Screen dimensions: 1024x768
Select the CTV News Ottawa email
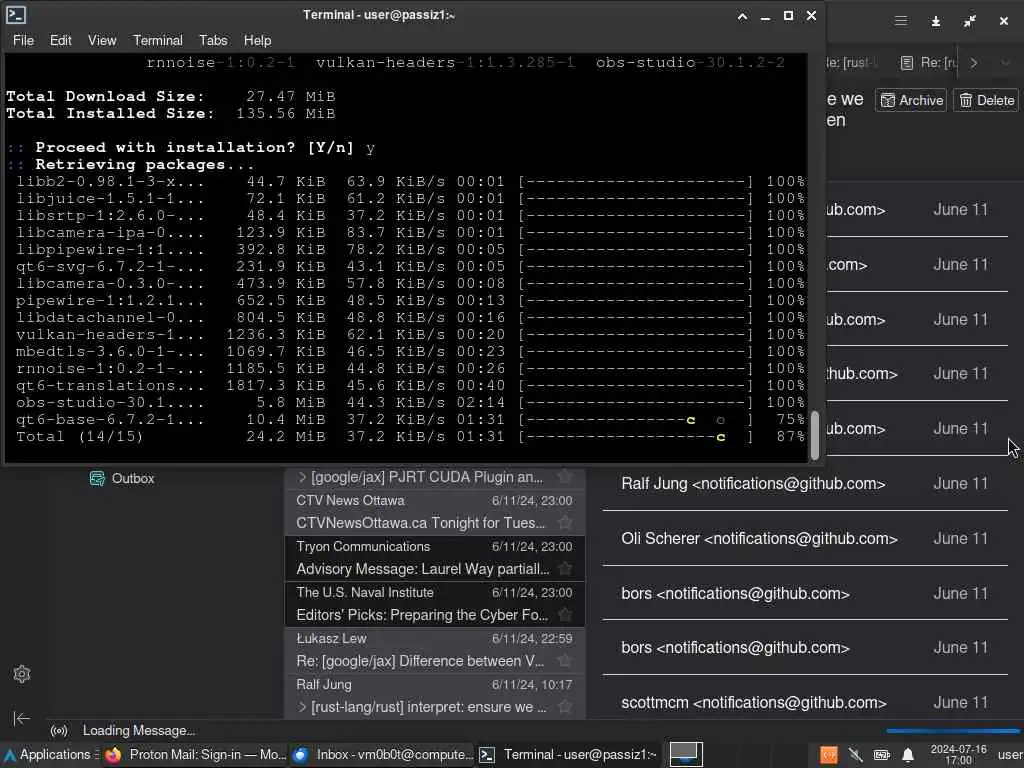[435, 512]
